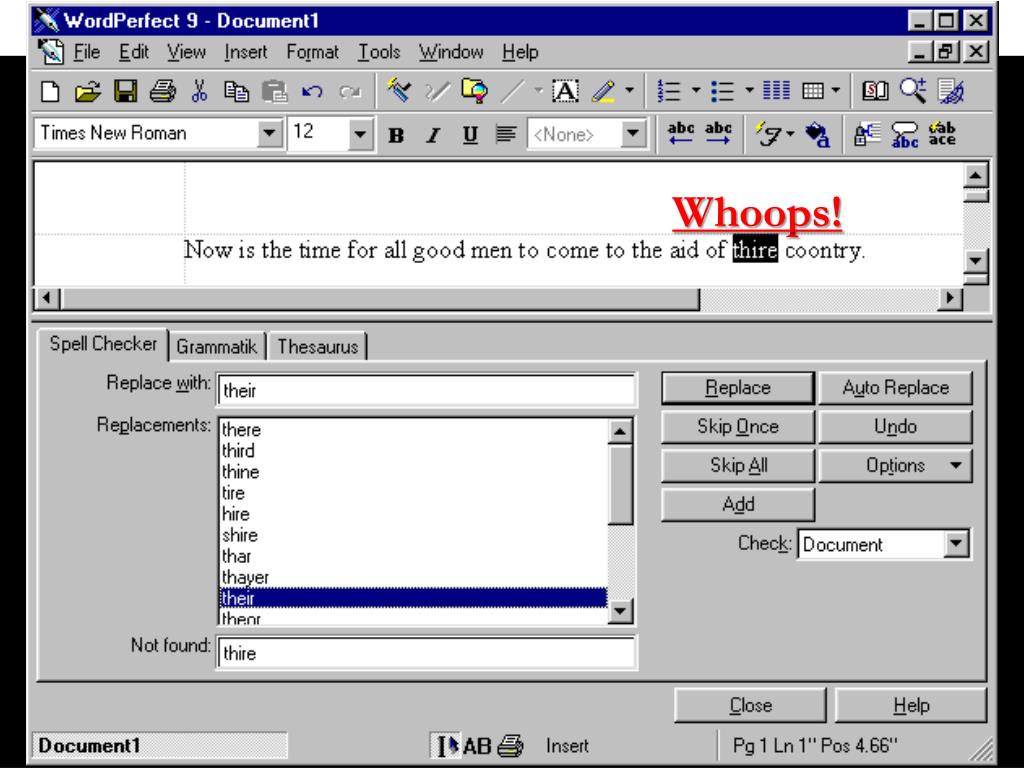Expand the Highlight pen color arrow

click(630, 91)
